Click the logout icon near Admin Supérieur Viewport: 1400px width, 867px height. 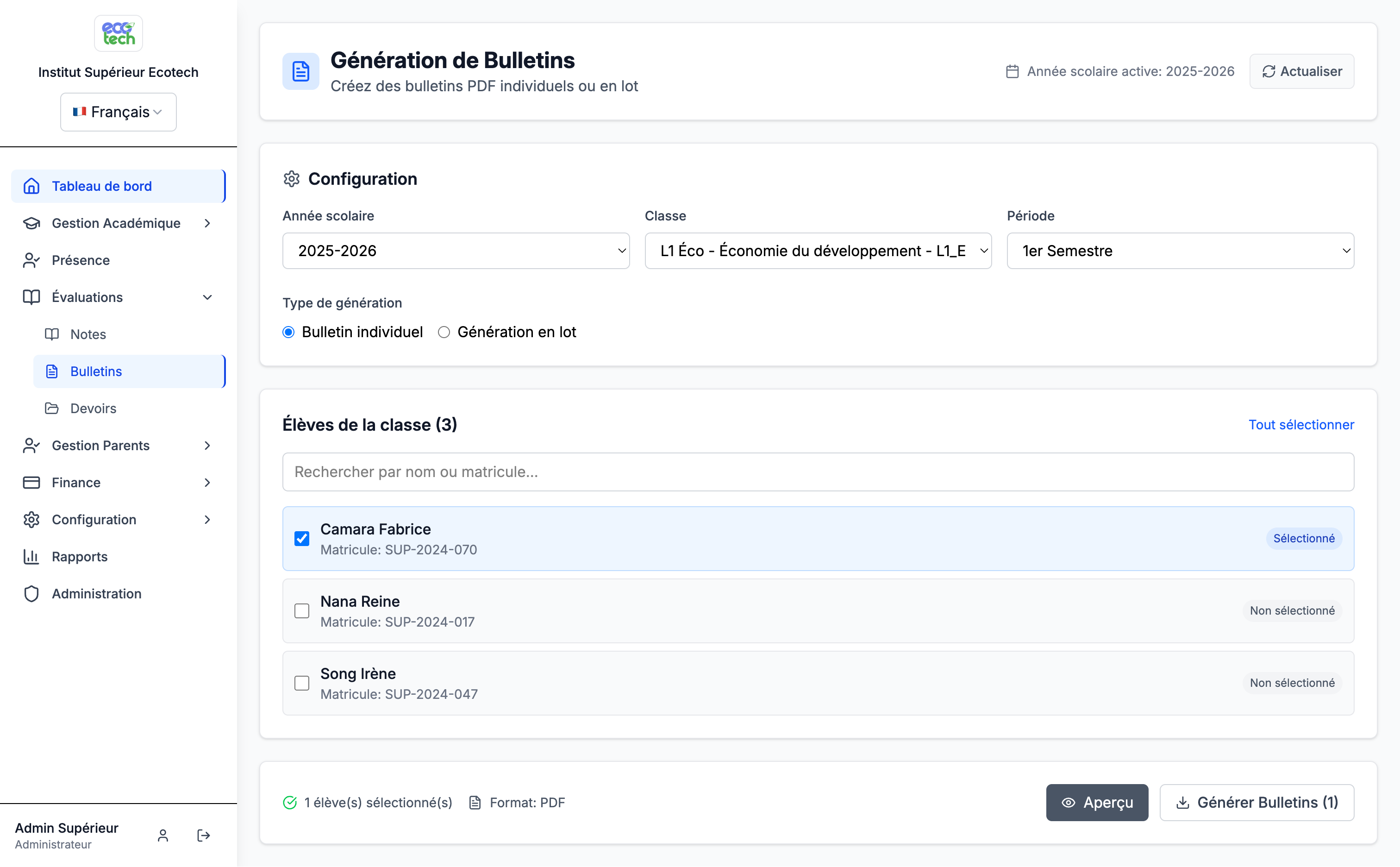click(x=203, y=836)
